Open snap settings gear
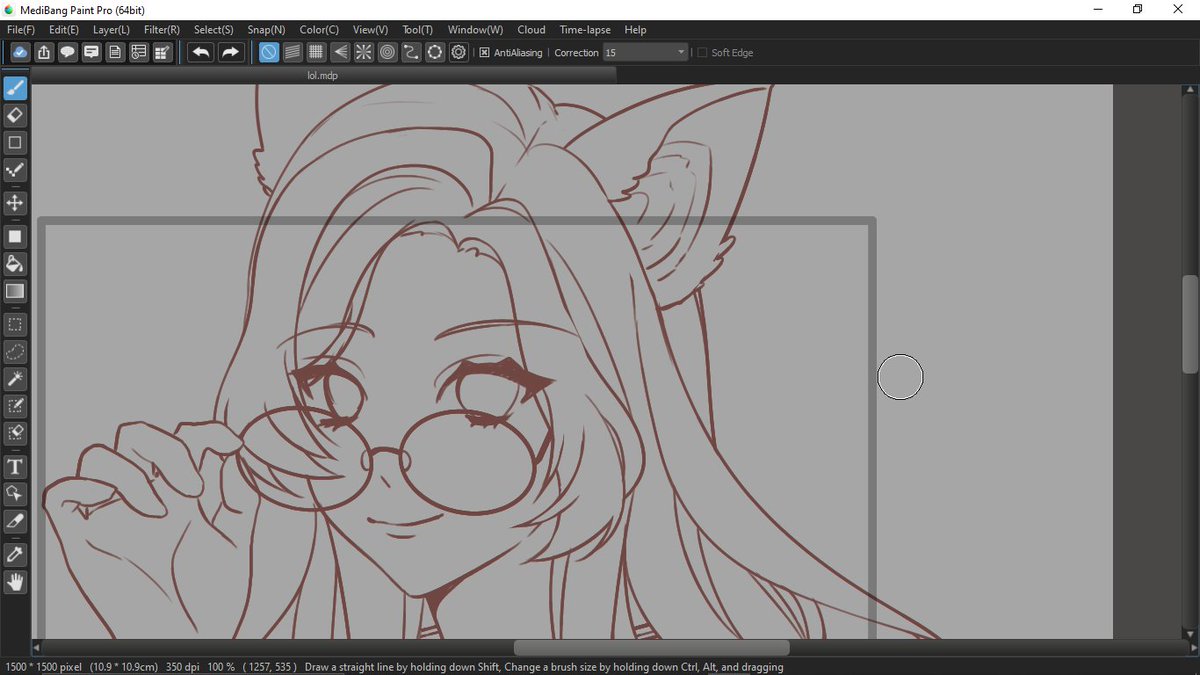Screen dimensions: 1200x675 point(459,52)
